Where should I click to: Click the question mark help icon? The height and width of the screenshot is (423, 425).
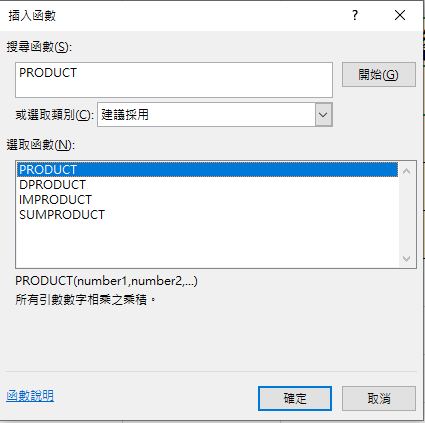355,15
